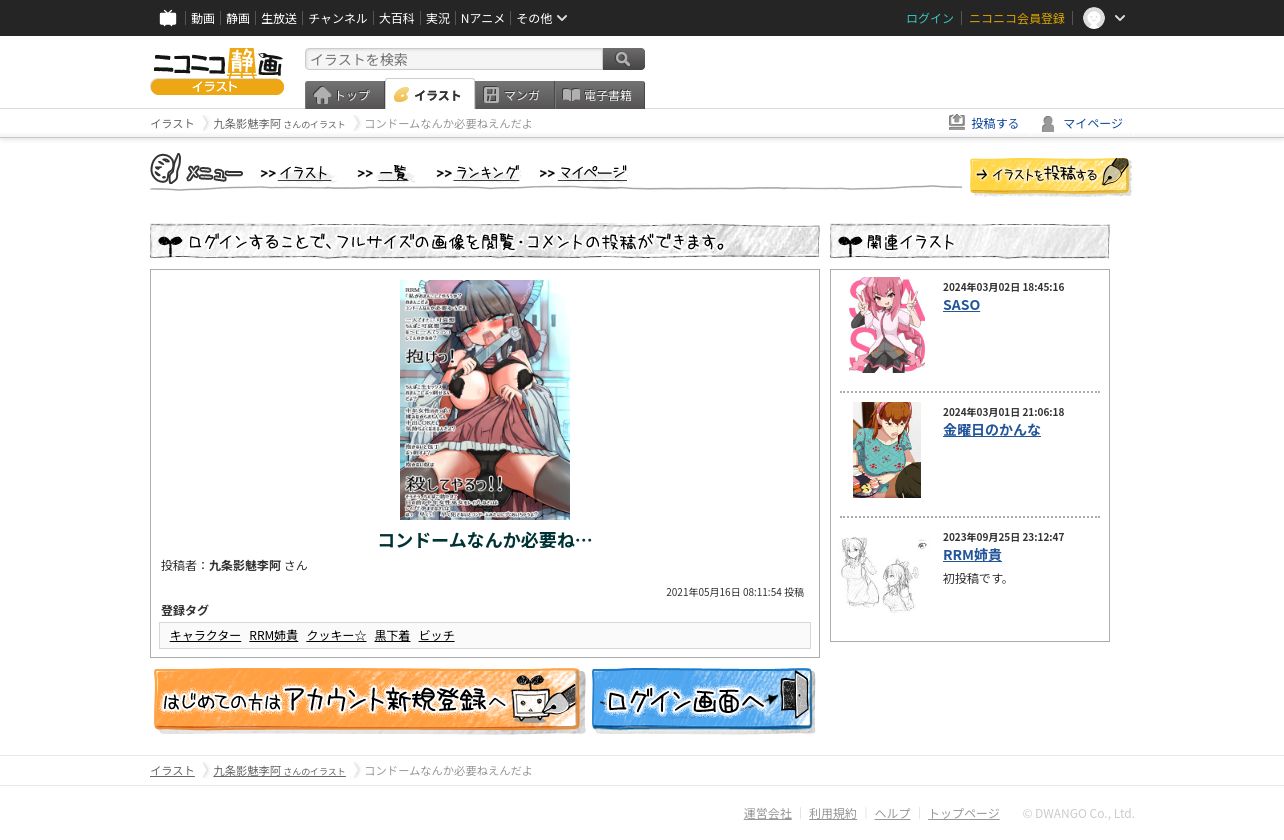The width and height of the screenshot is (1284, 840).
Task: Switch to the トップ tab
Action: pos(344,95)
